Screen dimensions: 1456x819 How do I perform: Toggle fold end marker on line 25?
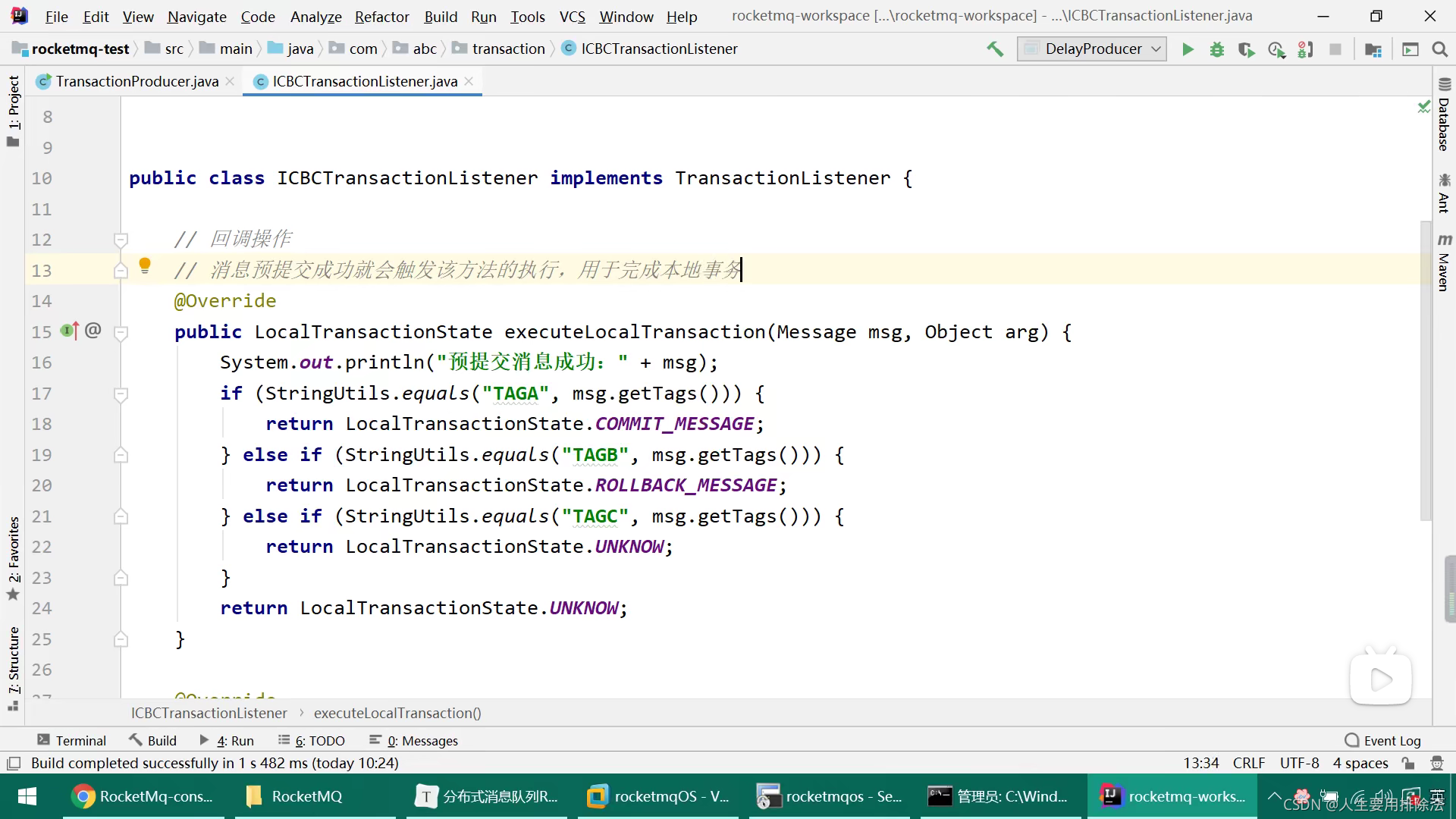[x=121, y=639]
